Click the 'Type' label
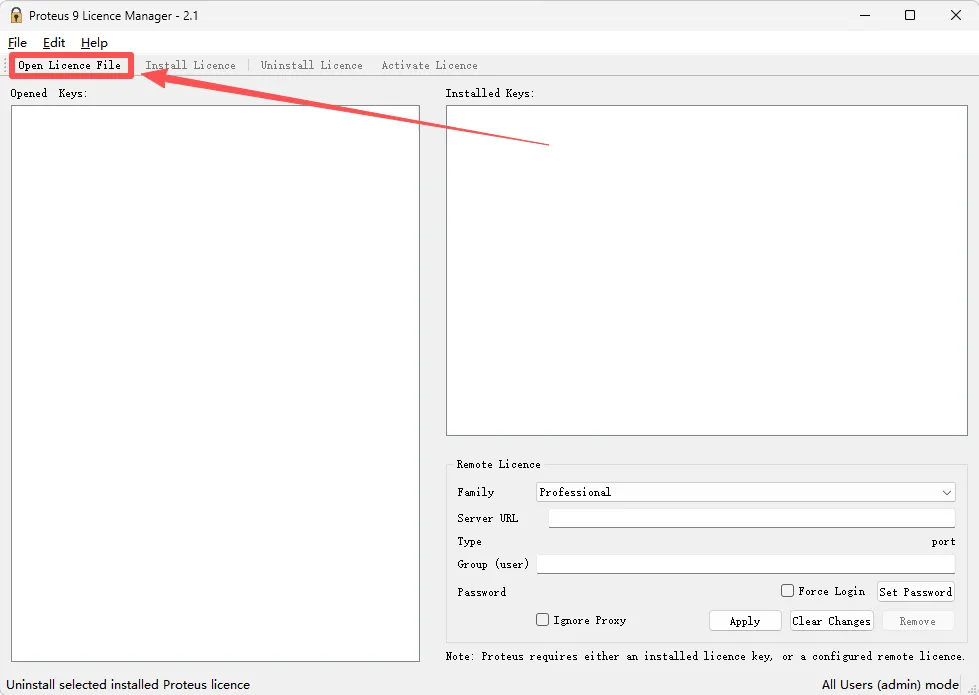 pyautogui.click(x=469, y=541)
